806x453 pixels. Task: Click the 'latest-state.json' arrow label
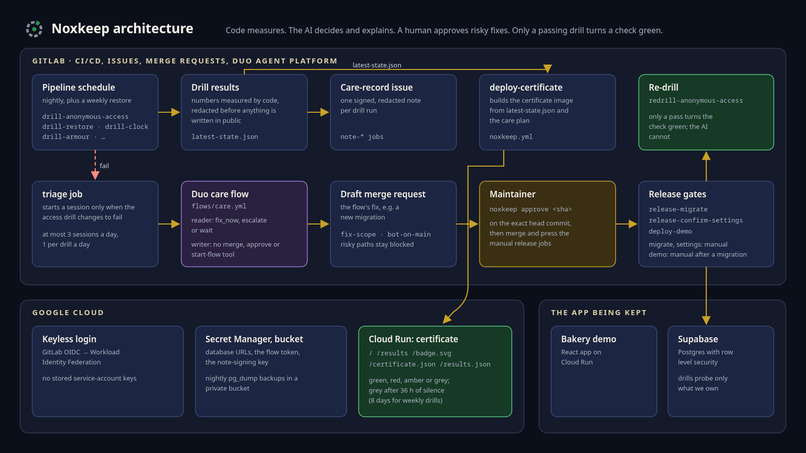(x=377, y=65)
